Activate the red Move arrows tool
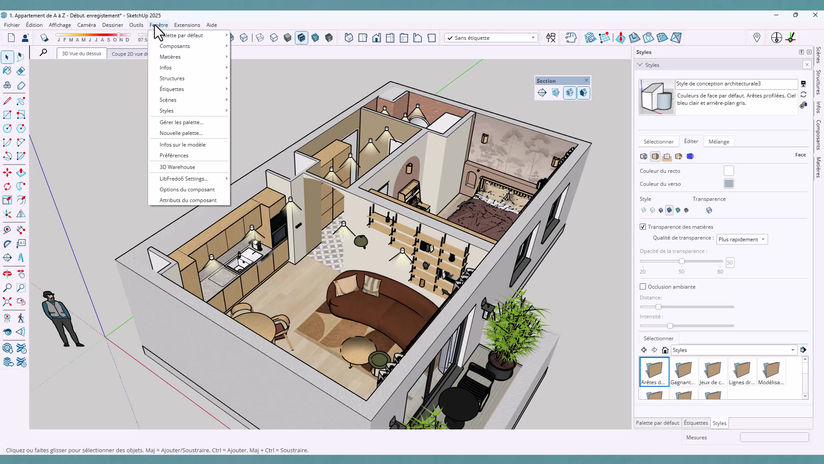The width and height of the screenshot is (824, 464). 7,172
